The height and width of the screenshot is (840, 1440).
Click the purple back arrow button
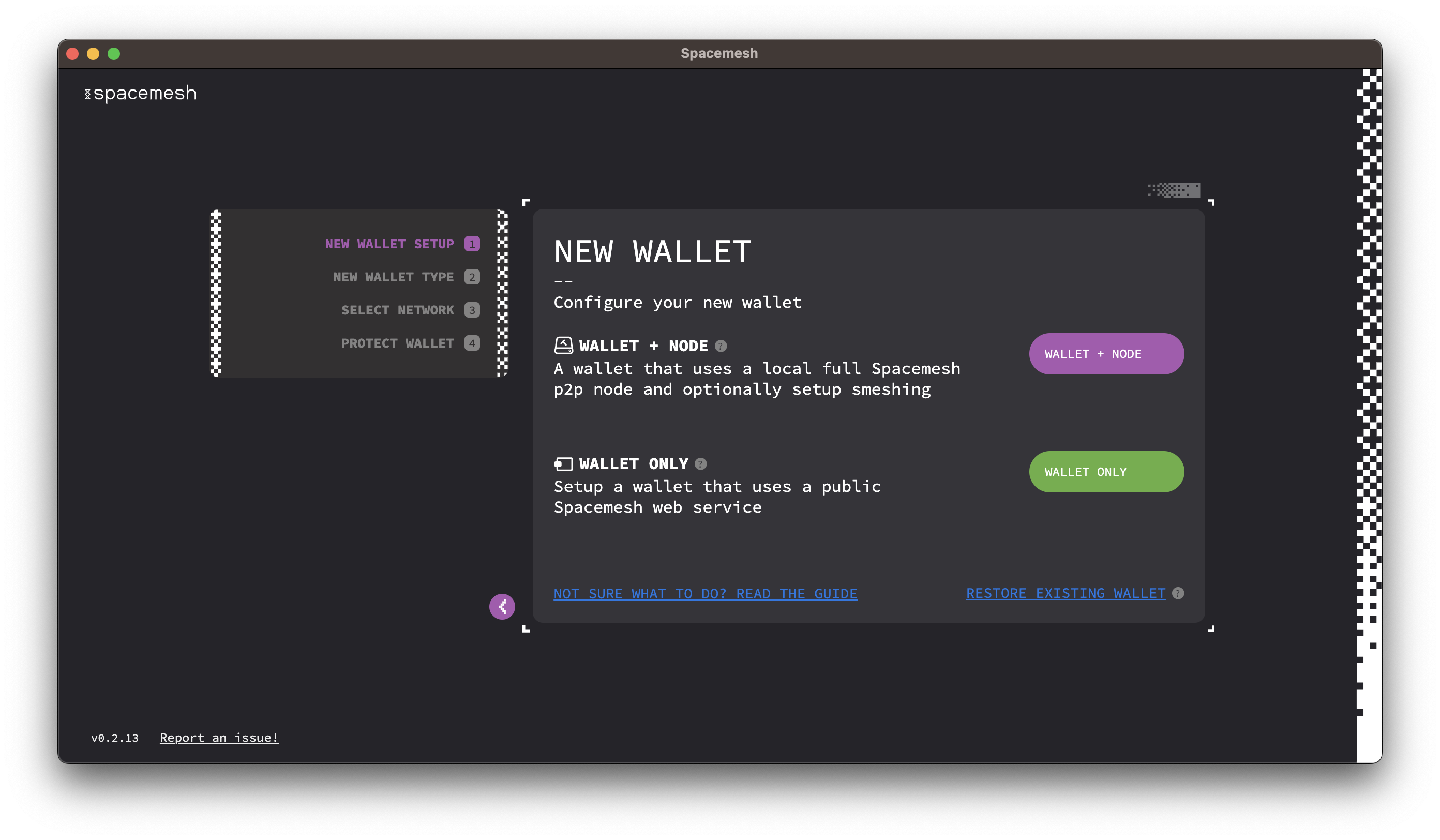(x=502, y=606)
